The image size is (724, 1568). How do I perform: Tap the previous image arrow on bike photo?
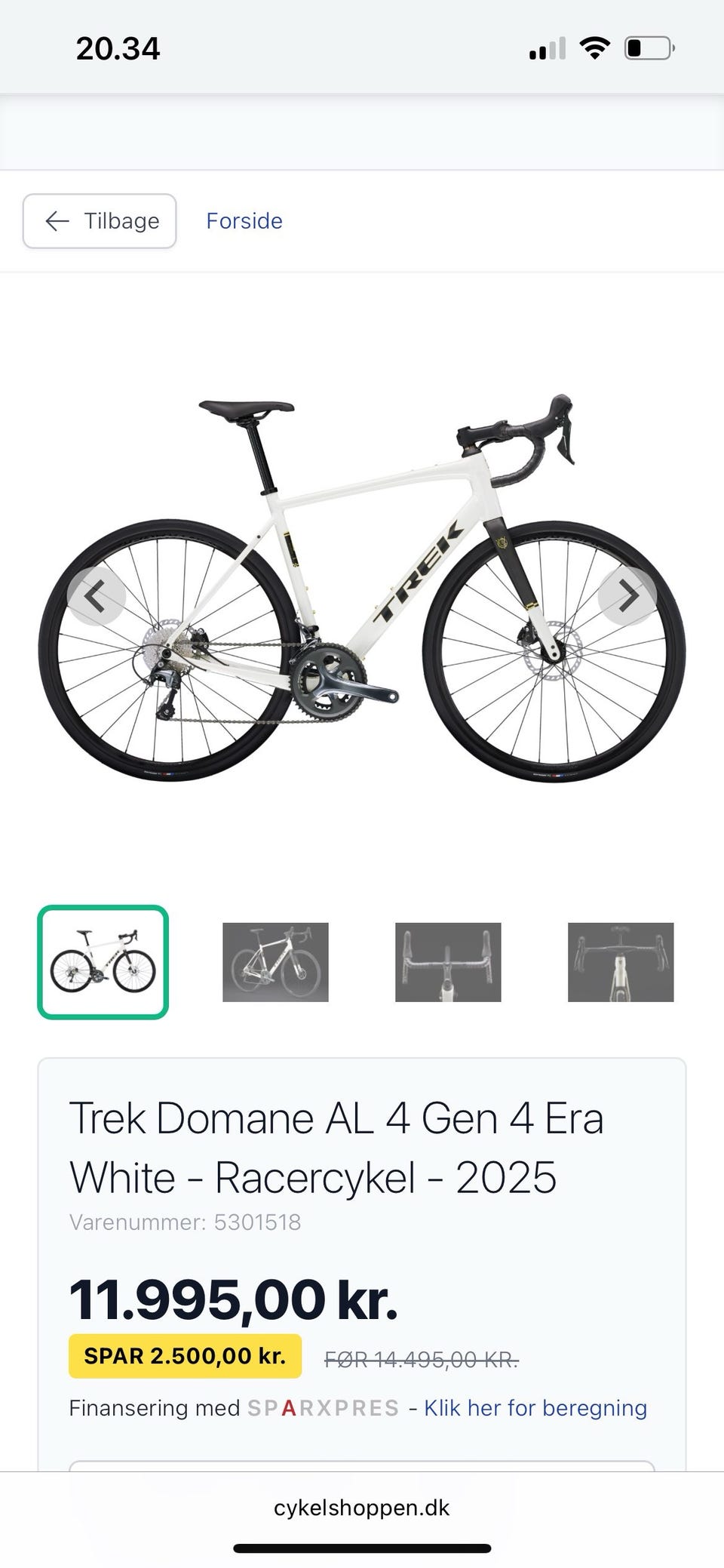click(96, 596)
